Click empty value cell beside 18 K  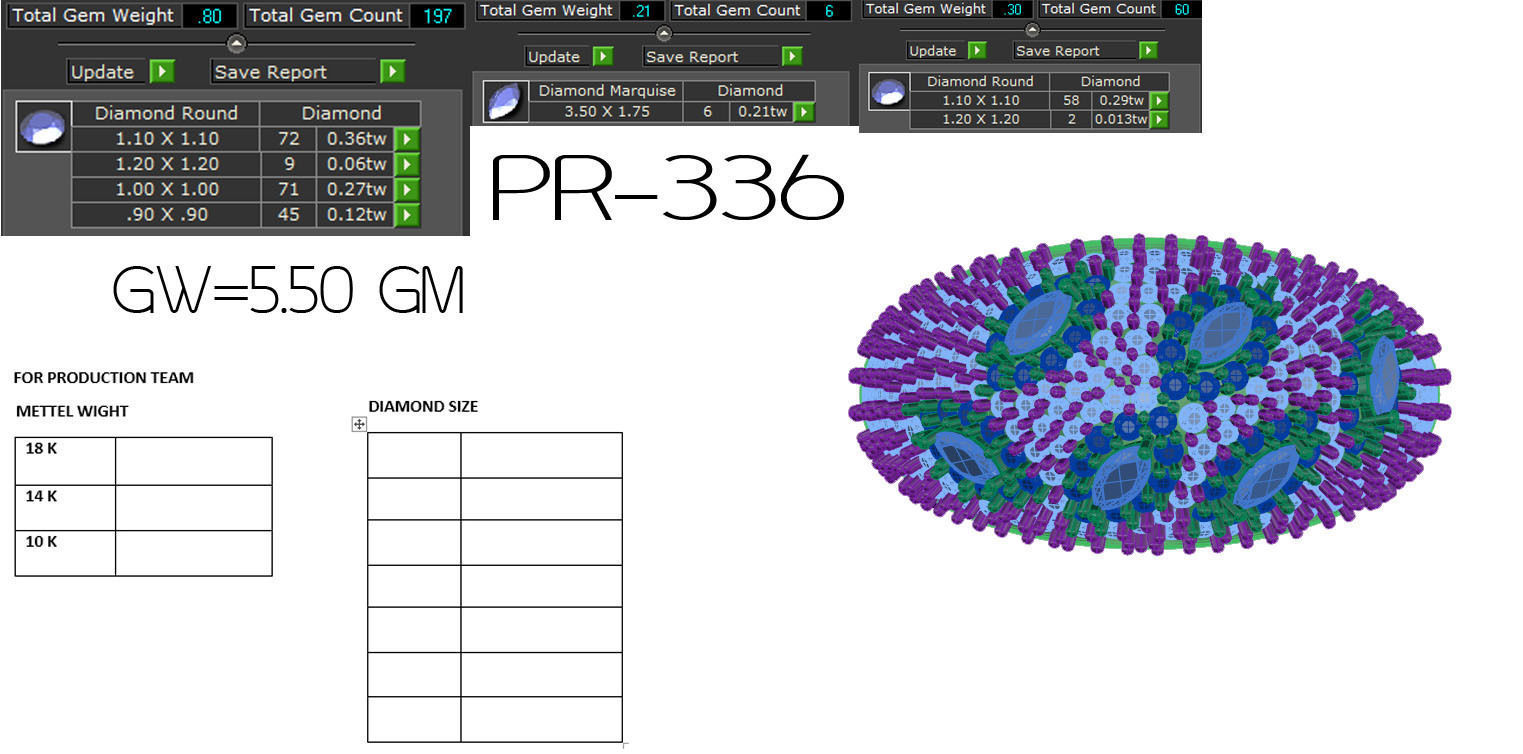(x=194, y=461)
